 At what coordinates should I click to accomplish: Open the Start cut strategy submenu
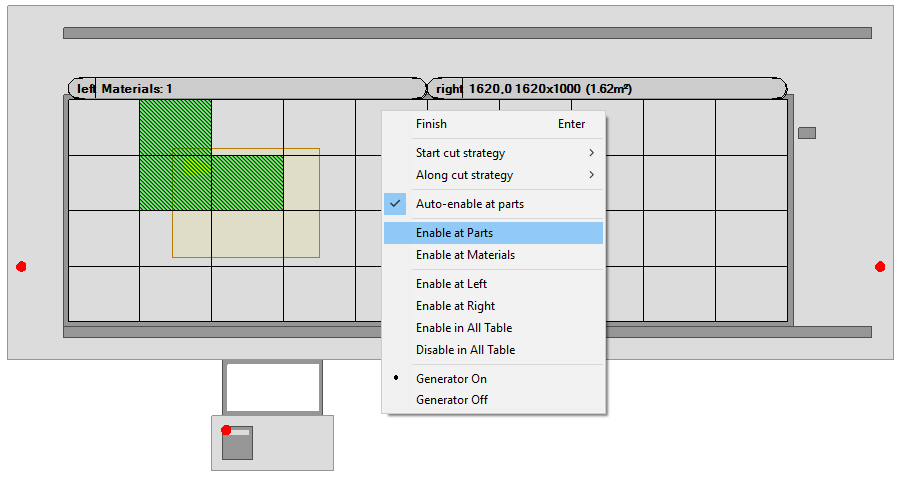(493, 153)
